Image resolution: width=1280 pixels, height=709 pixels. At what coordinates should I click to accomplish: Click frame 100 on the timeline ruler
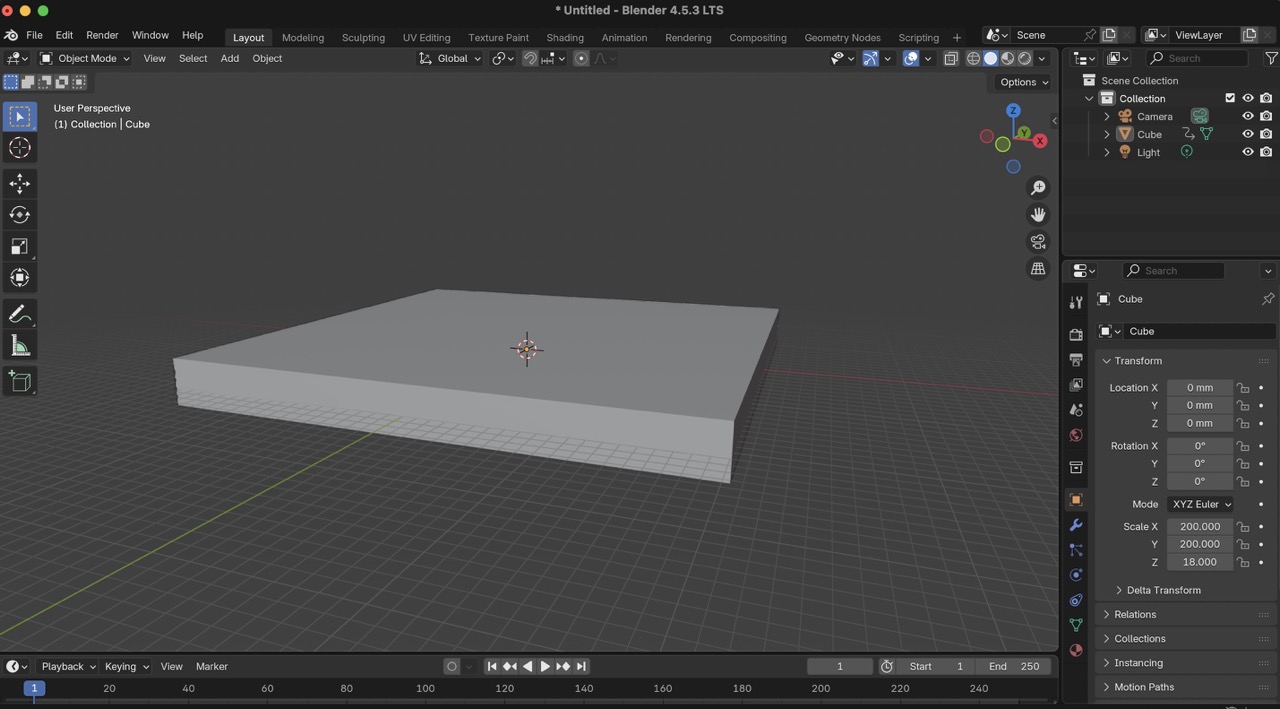click(x=425, y=688)
